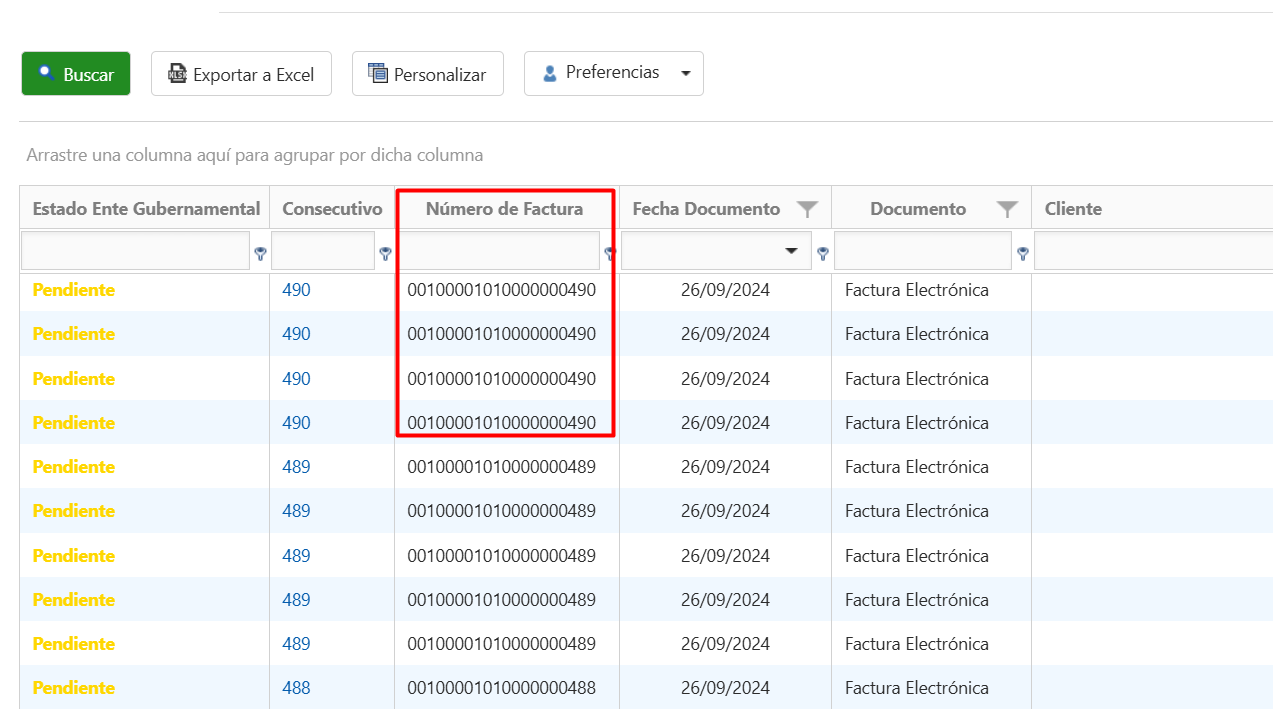The width and height of the screenshot is (1273, 709).
Task: Focus the Cliente filter text box
Action: pos(1150,251)
